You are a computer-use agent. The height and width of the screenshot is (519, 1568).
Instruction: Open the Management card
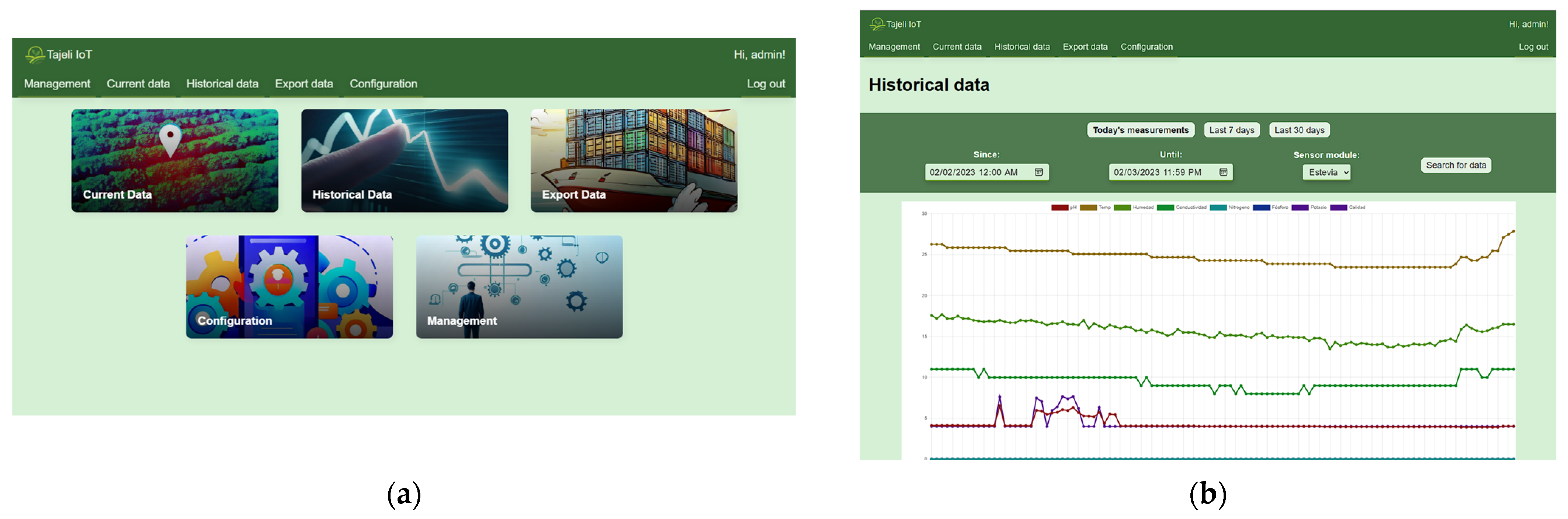coord(518,286)
